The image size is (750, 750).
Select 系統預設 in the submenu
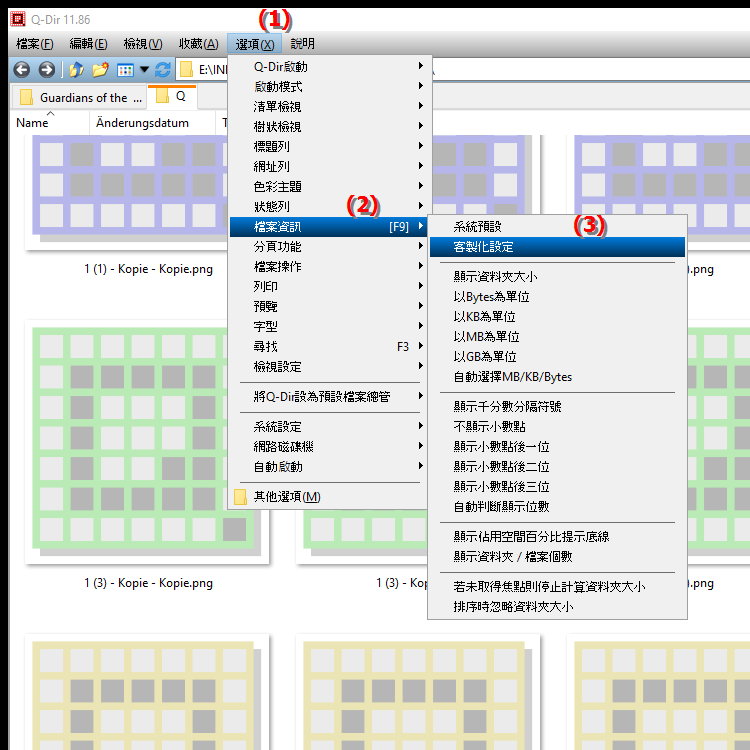(557, 227)
